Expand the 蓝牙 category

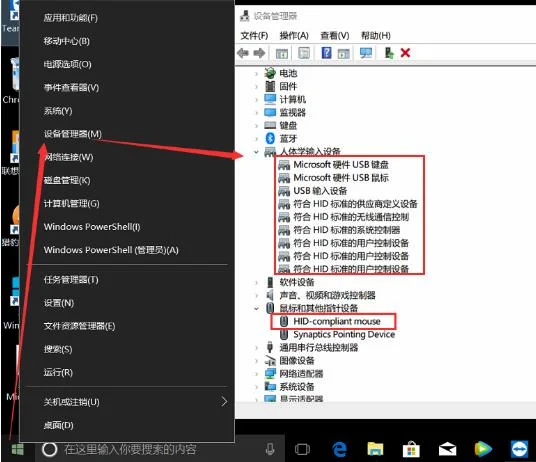[x=256, y=139]
